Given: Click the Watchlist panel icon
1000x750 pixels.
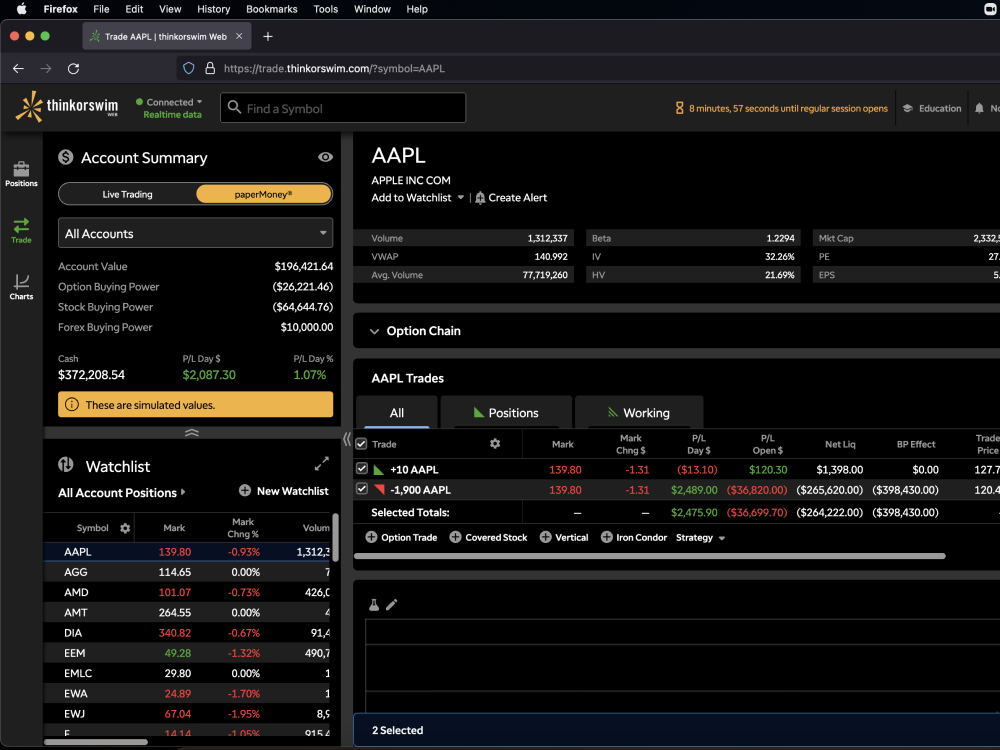Looking at the screenshot, I should 66,465.
